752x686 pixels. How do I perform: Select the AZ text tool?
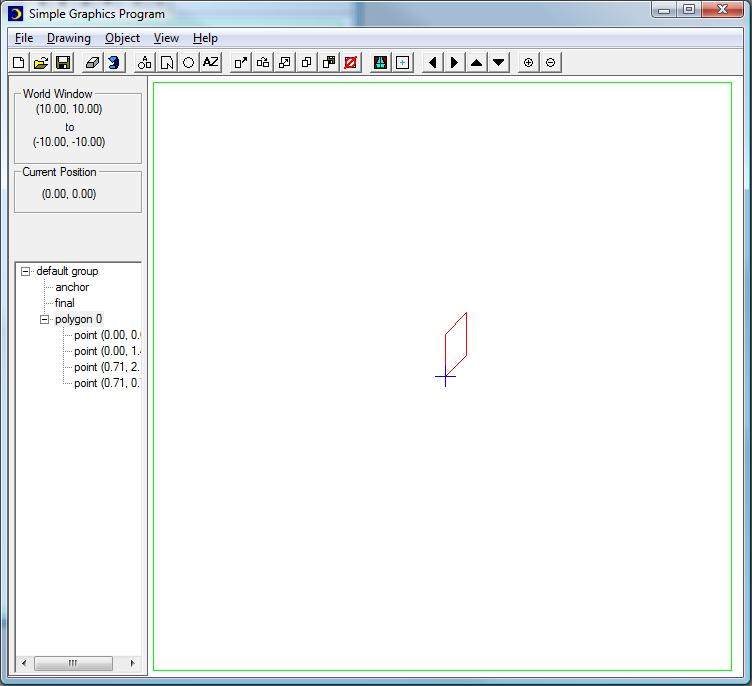pos(210,62)
